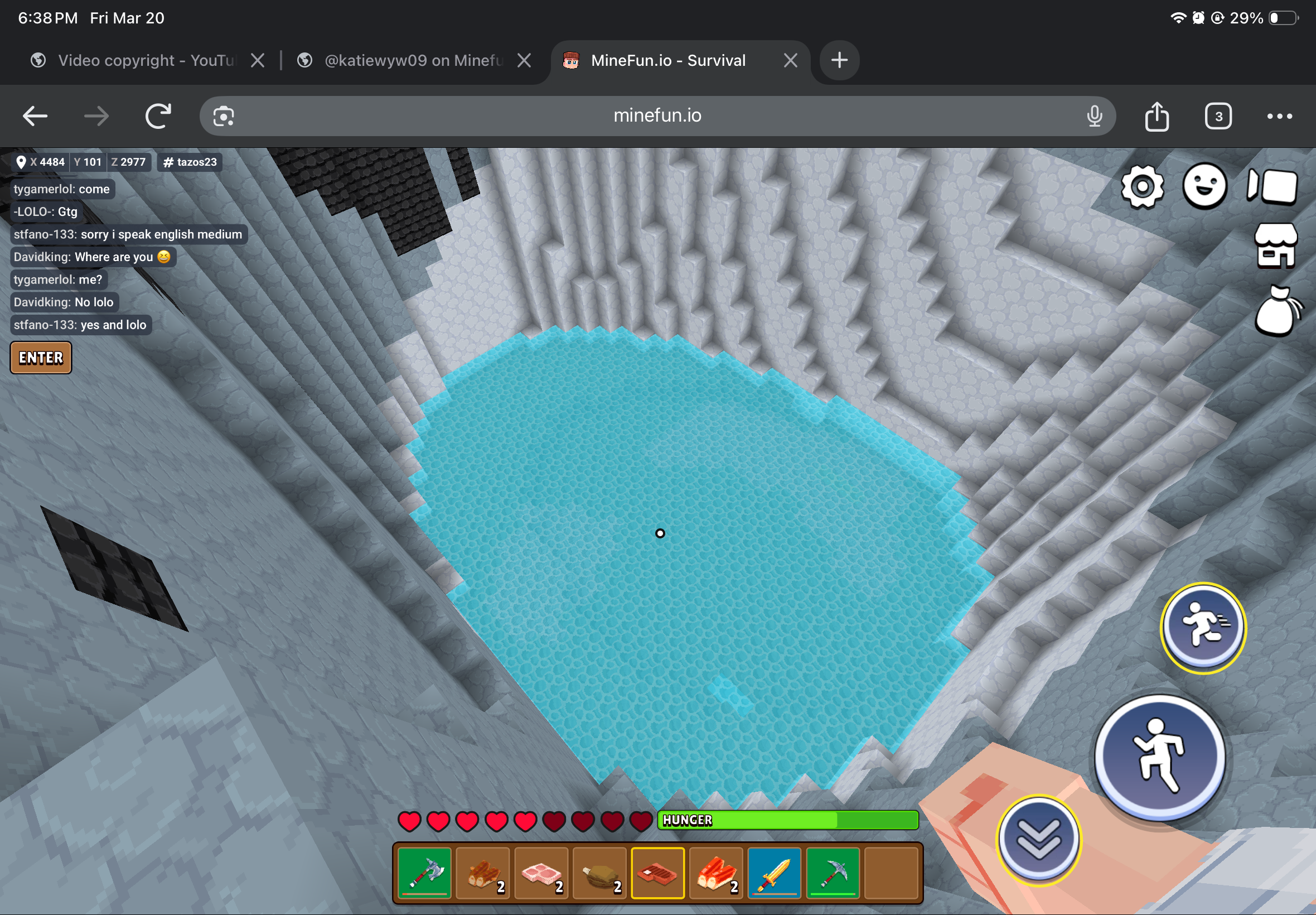The width and height of the screenshot is (1316, 915).
Task: Switch camera view with camera icon
Action: [1273, 186]
